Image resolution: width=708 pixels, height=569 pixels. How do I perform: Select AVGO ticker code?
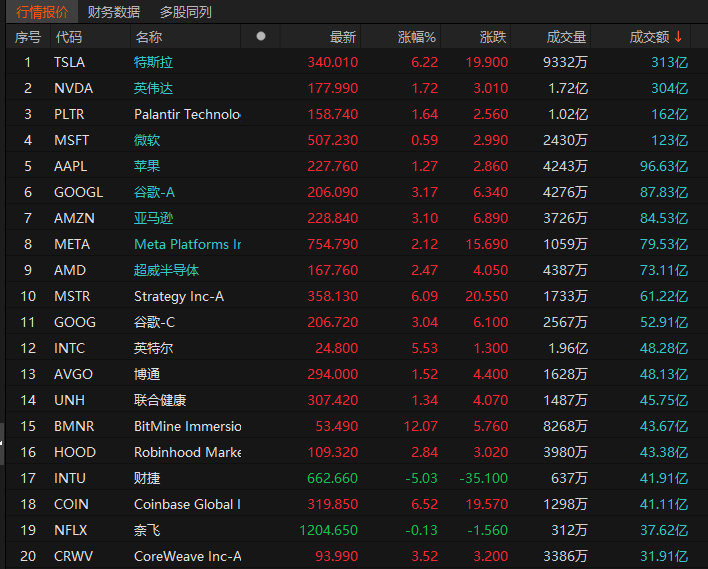click(x=73, y=374)
